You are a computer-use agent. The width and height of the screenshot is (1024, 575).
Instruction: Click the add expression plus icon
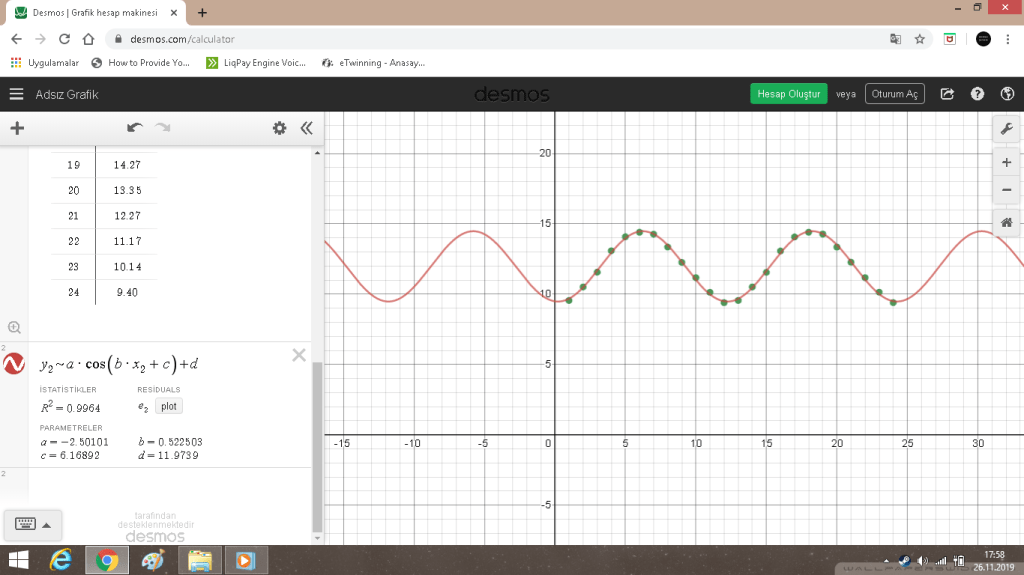coord(17,128)
